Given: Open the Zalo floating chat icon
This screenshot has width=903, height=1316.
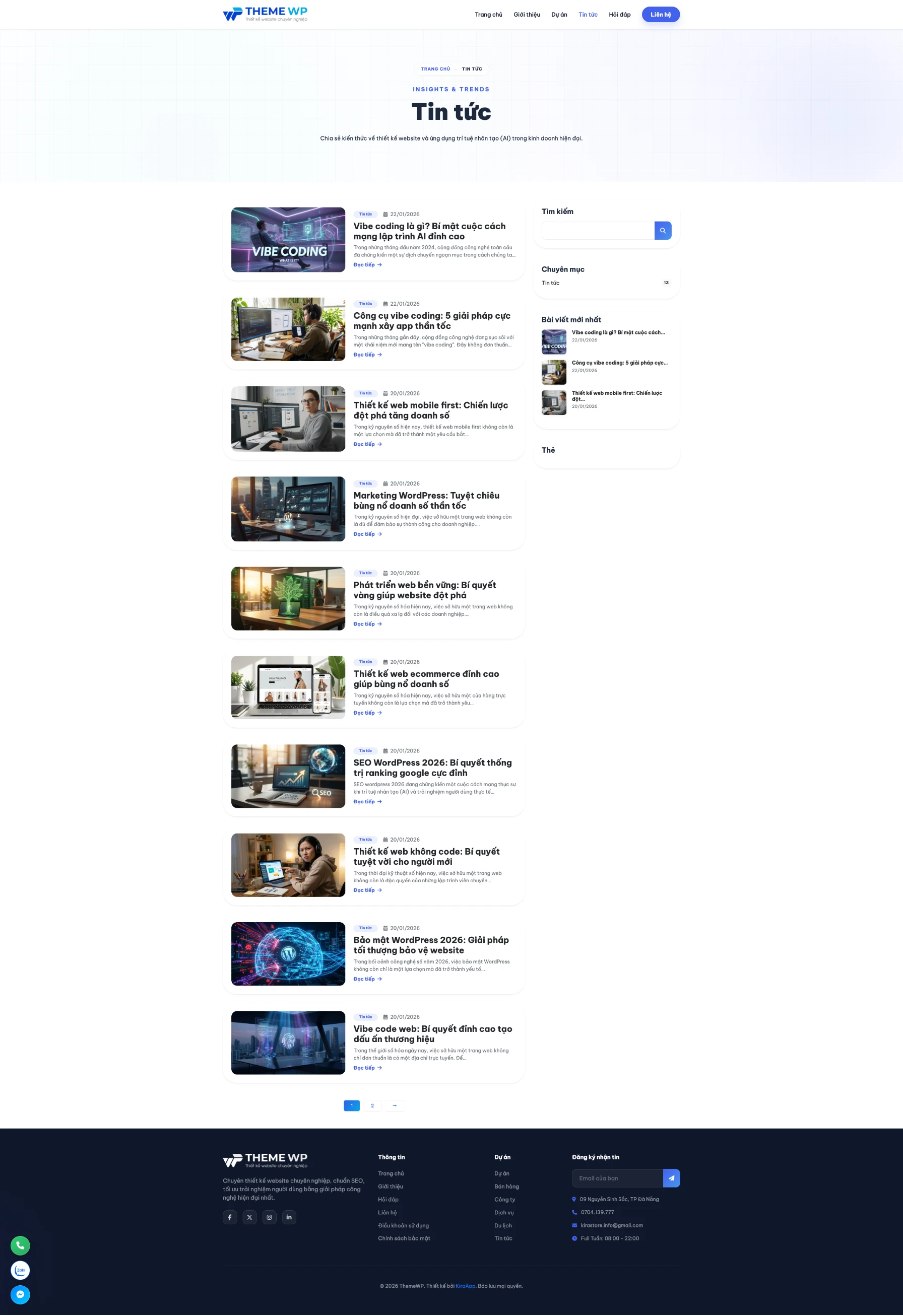Looking at the screenshot, I should click(x=20, y=1270).
